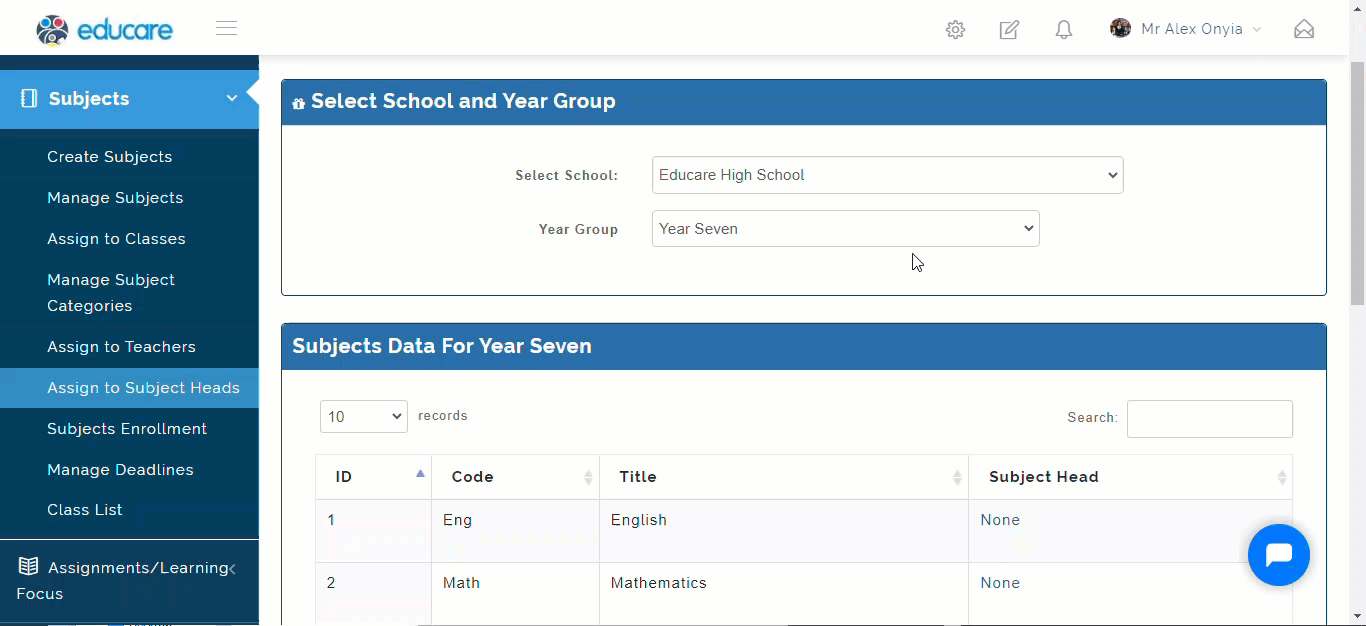This screenshot has height=626, width=1366.
Task: Open Manage Subject Categories
Action: coord(111,293)
